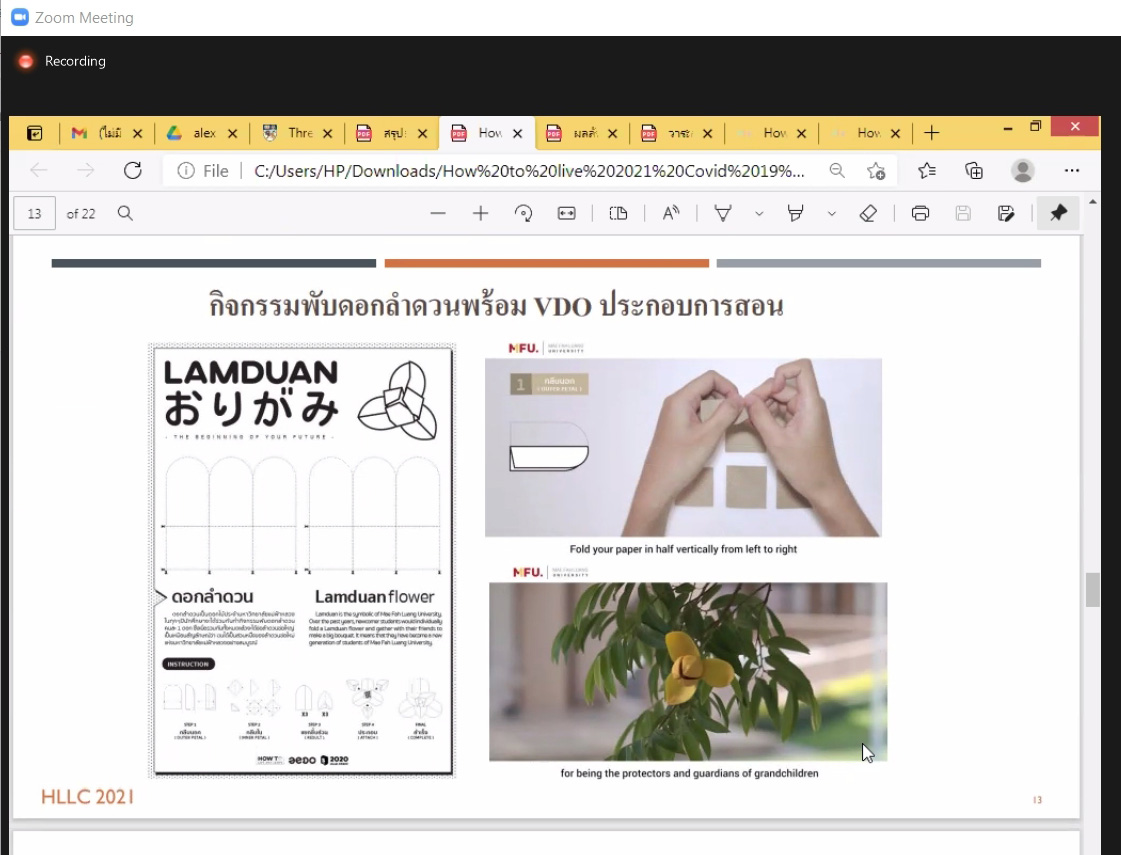Image resolution: width=1121 pixels, height=855 pixels.
Task: Activate fit to width view
Action: (566, 213)
